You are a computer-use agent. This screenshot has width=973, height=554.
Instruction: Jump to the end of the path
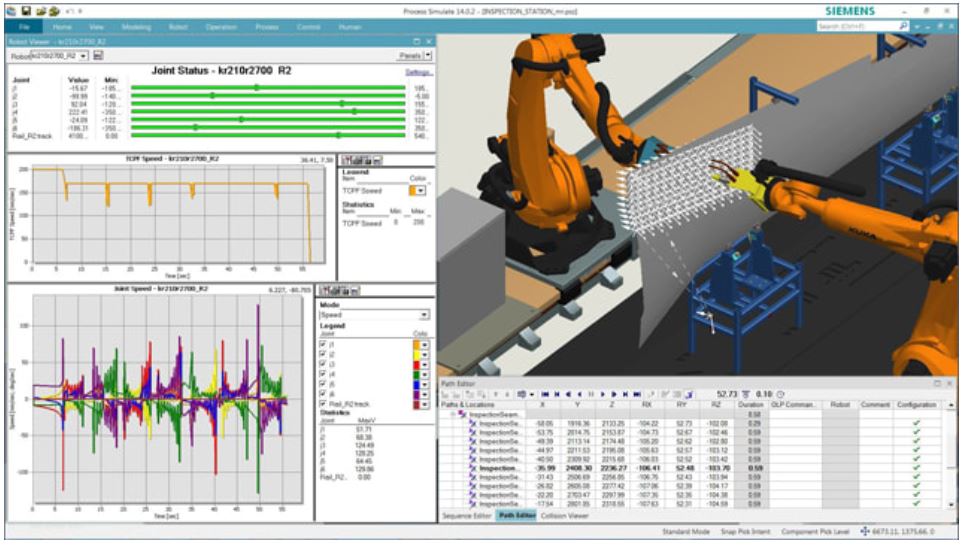pyautogui.click(x=637, y=395)
